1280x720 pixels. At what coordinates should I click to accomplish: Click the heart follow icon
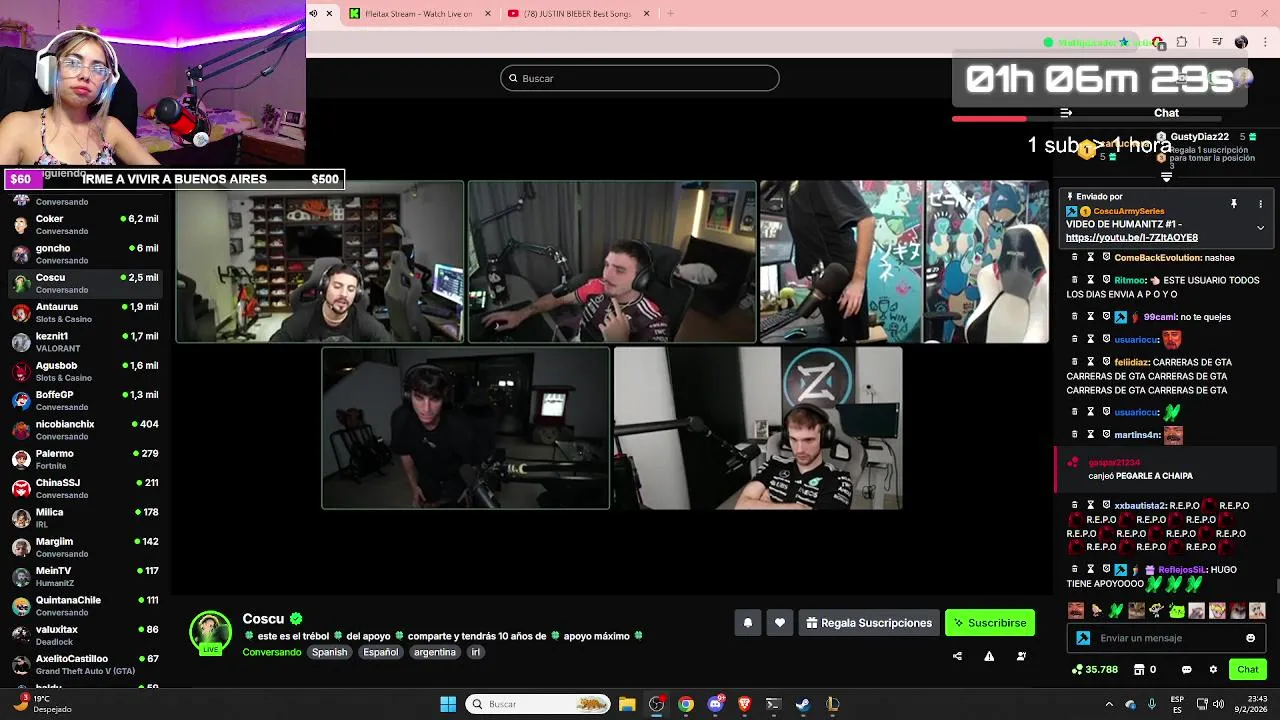tap(780, 623)
